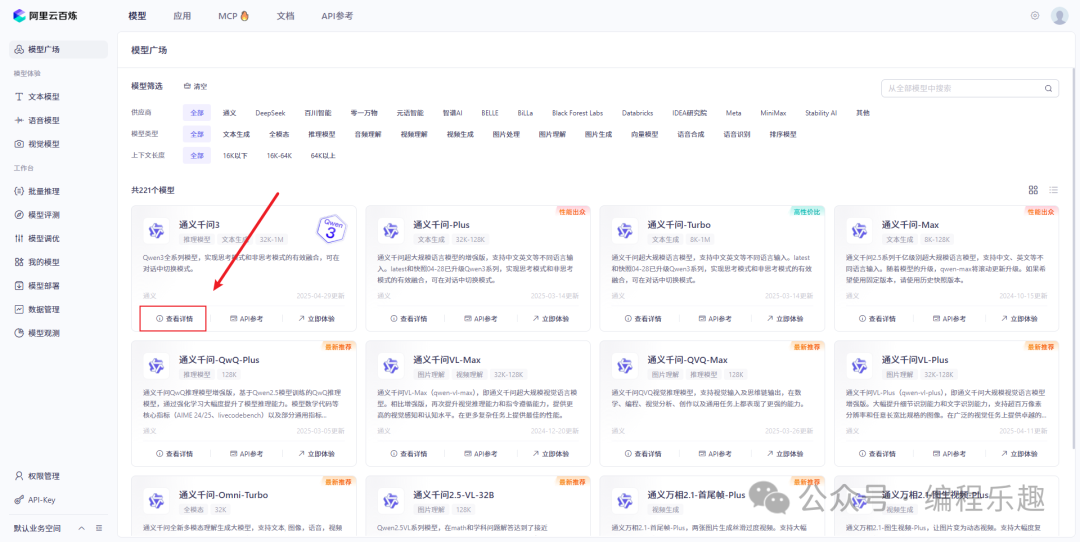
Task: Click 立即体验 for 通义千问3
Action: pyautogui.click(x=316, y=319)
